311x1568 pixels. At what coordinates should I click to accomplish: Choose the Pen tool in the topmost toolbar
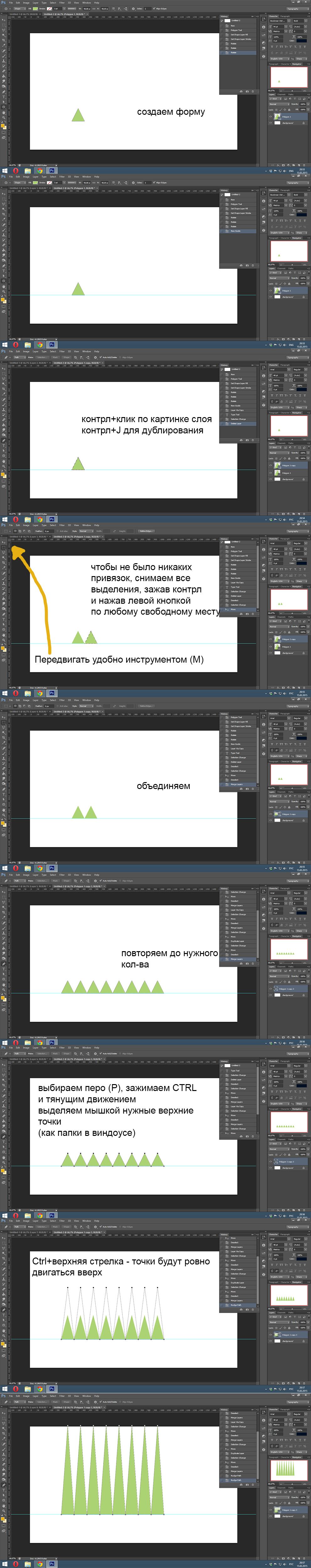pyautogui.click(x=4, y=92)
